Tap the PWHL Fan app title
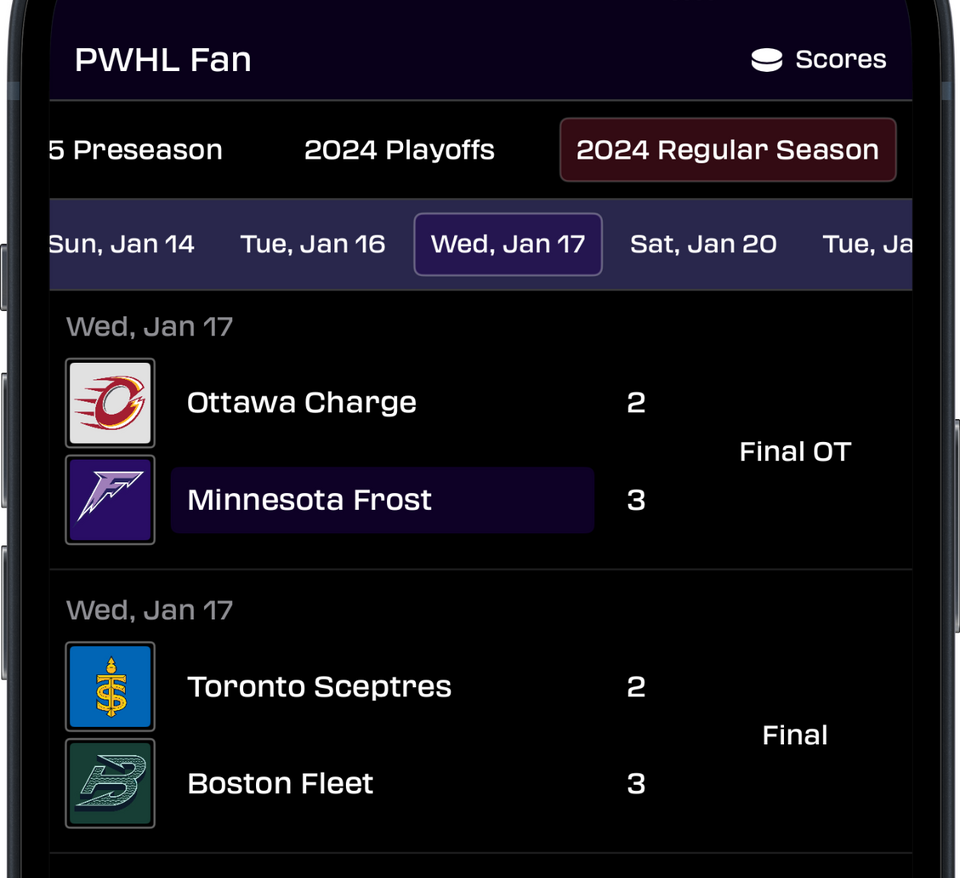Screen dimensions: 960x878 [x=163, y=60]
